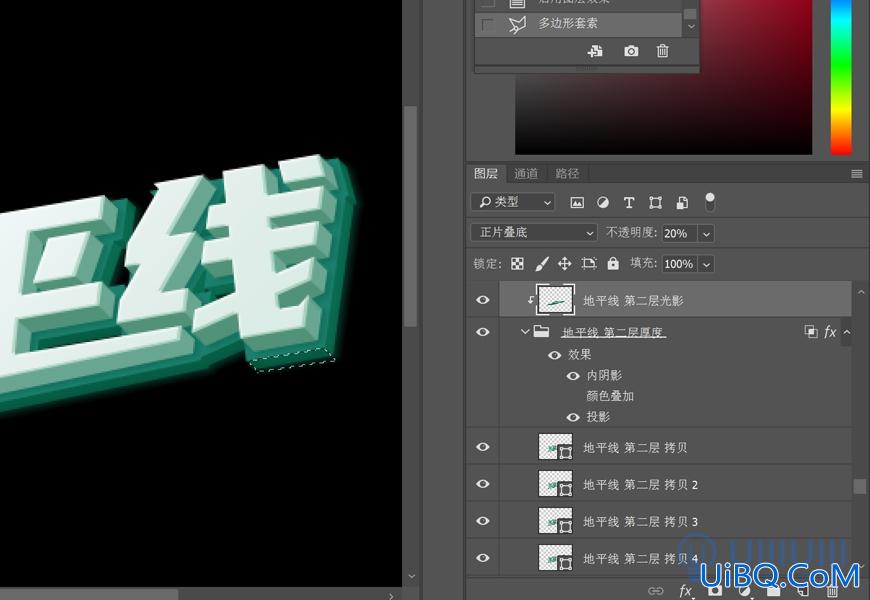870x600 pixels.
Task: Click the camera new snapshot icon
Action: tap(631, 51)
